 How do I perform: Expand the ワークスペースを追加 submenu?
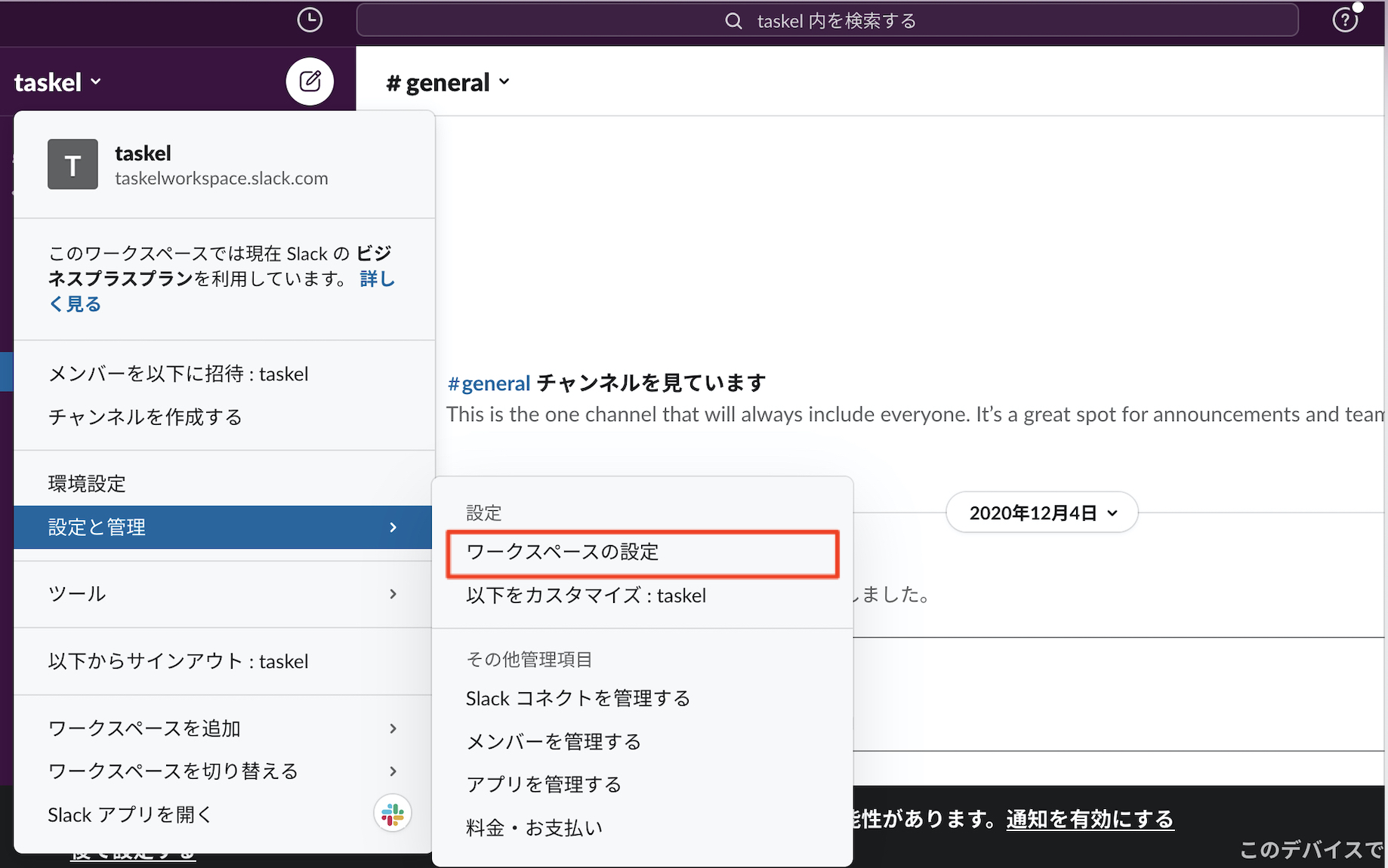tap(224, 728)
